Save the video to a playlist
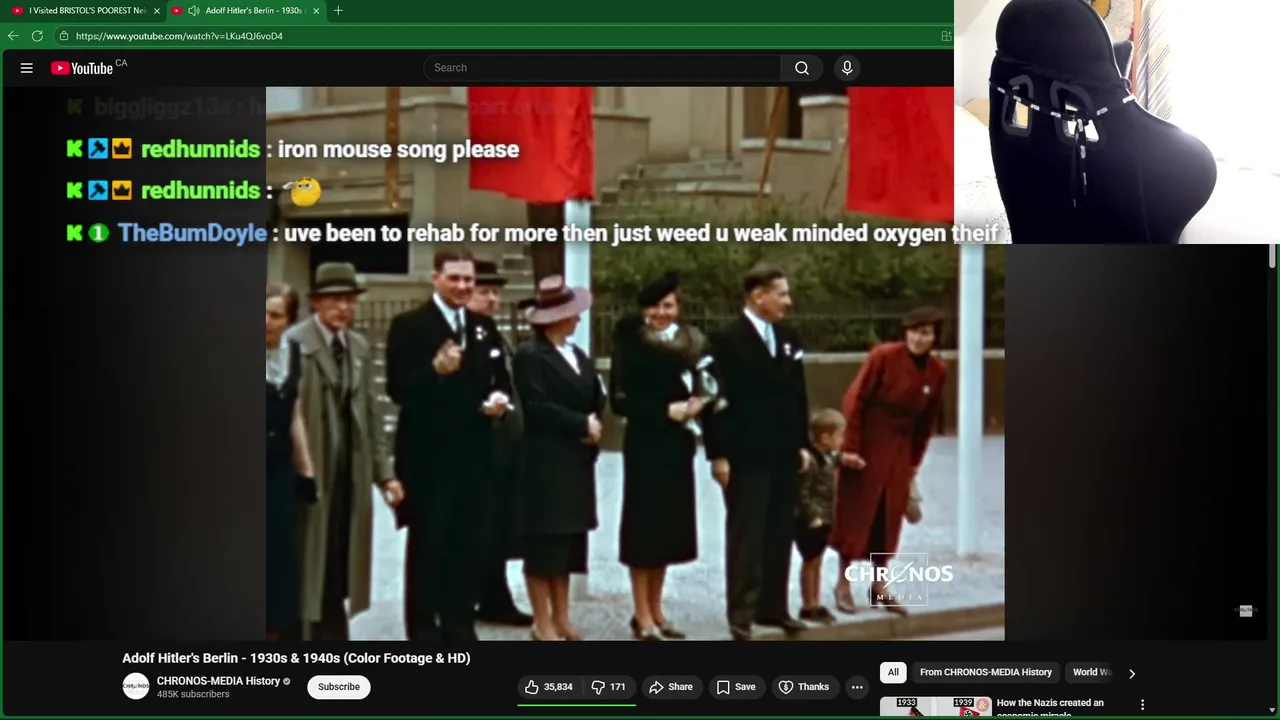 tap(736, 687)
